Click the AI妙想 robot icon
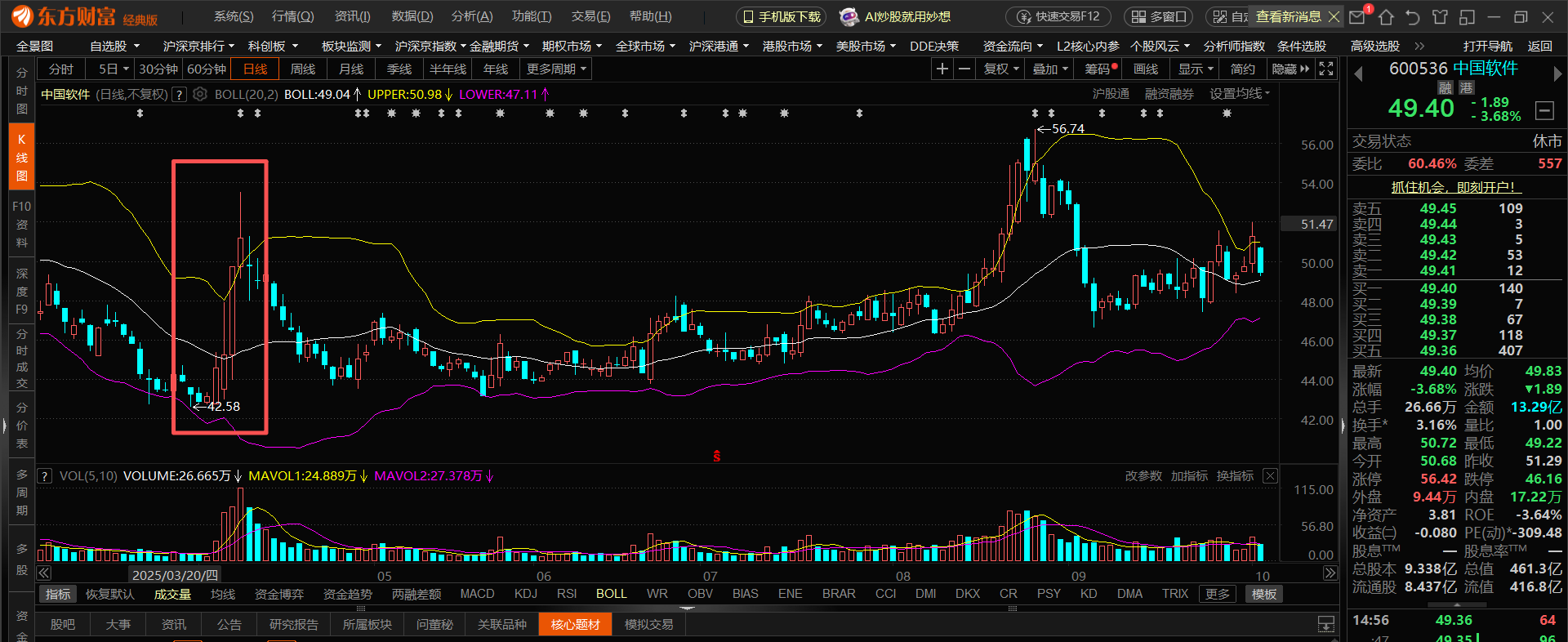 click(x=849, y=16)
